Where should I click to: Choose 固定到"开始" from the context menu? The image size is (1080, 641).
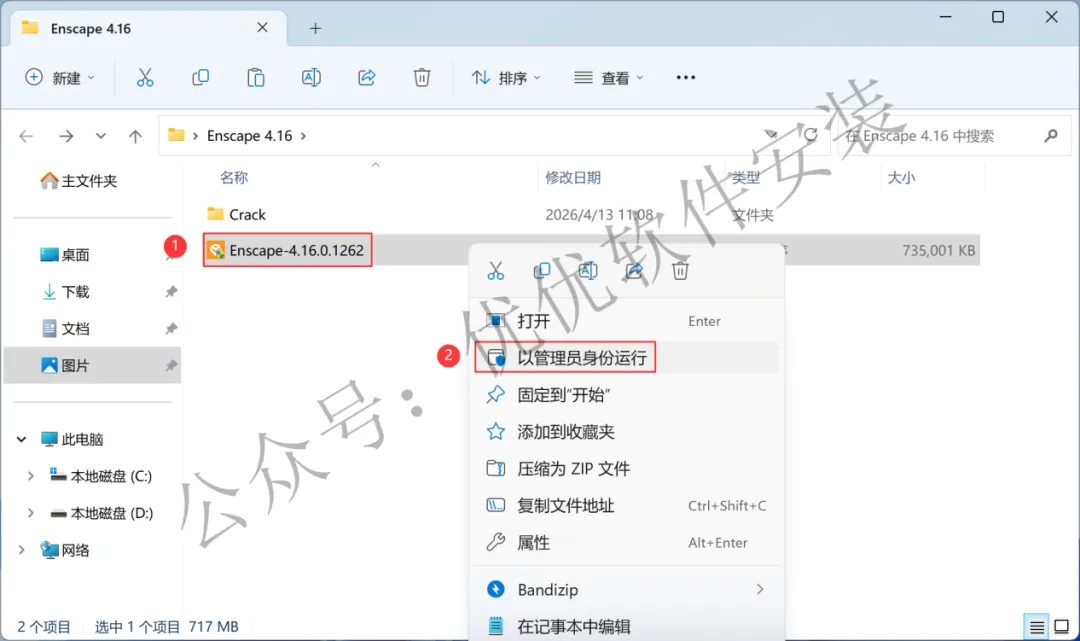(x=626, y=395)
